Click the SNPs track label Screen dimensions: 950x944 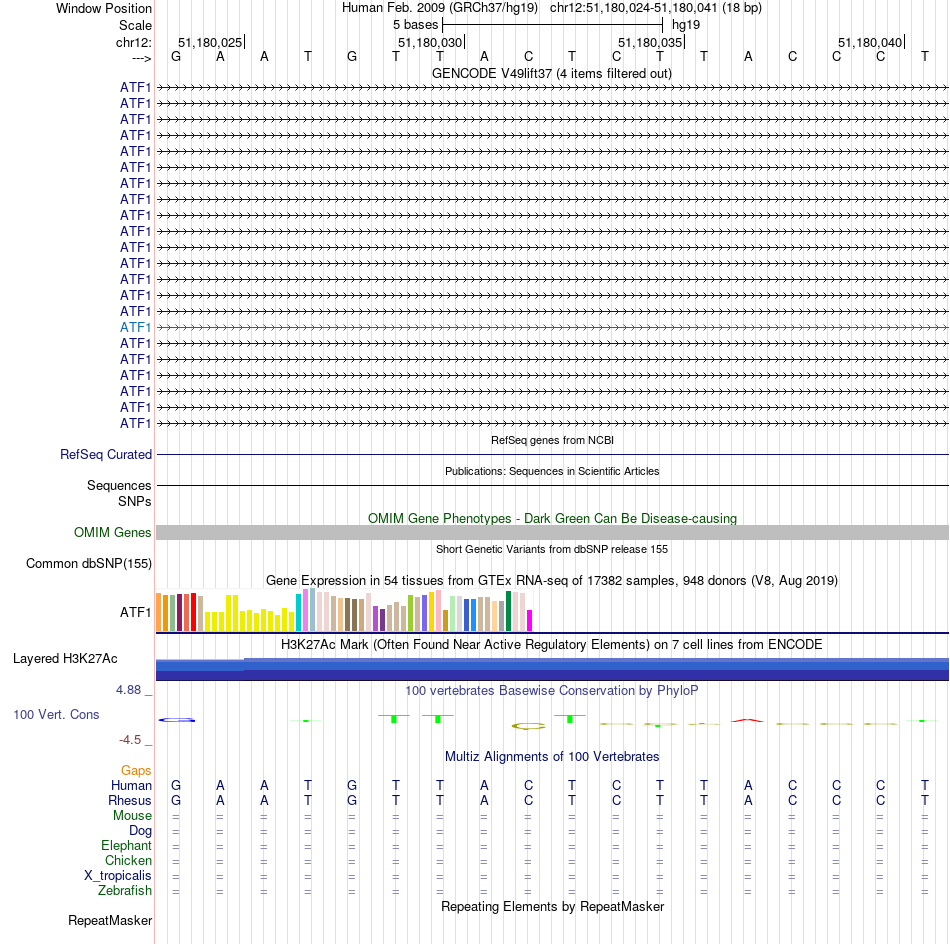pos(135,501)
